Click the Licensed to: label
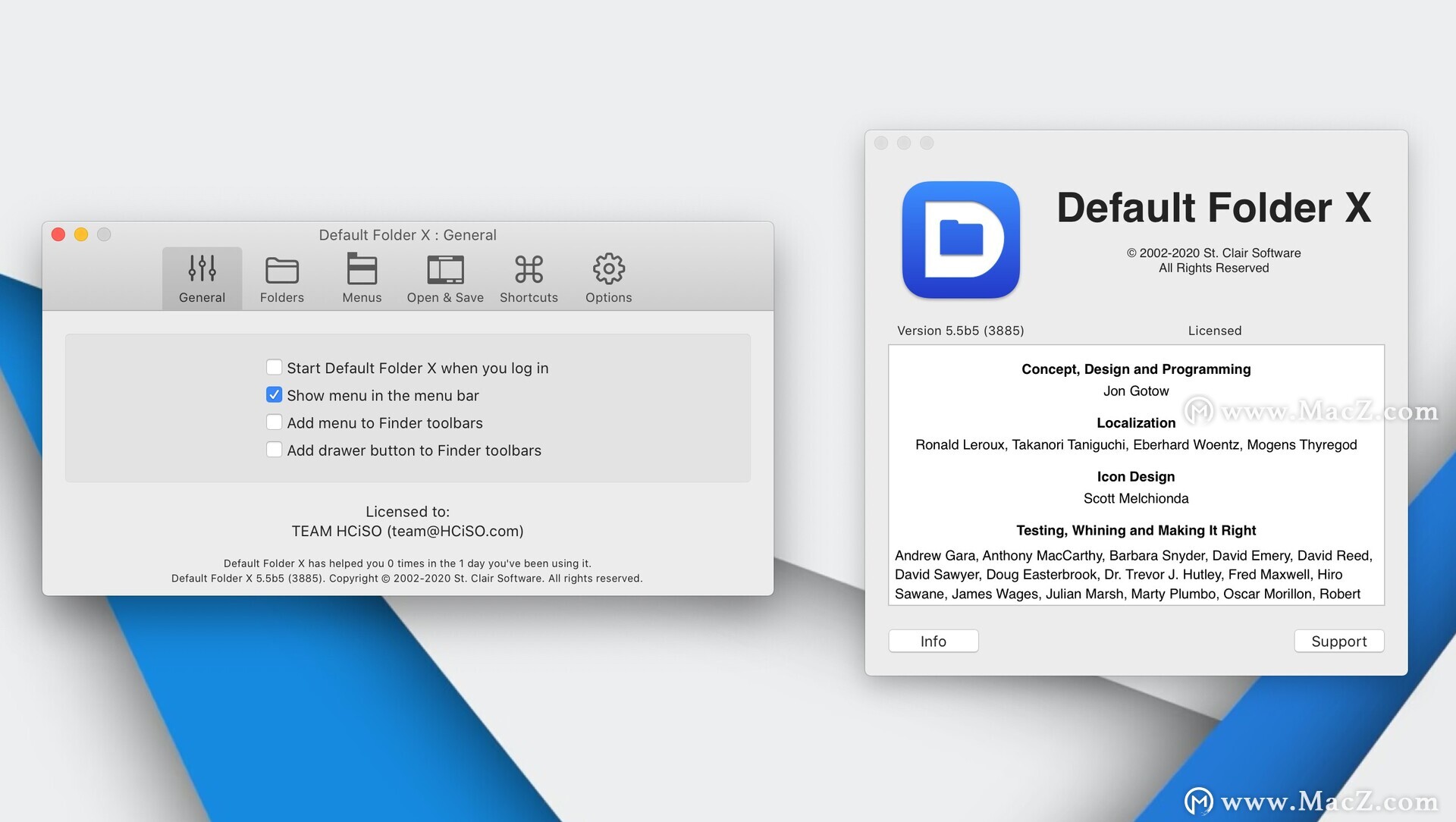Image resolution: width=1456 pixels, height=822 pixels. [407, 512]
